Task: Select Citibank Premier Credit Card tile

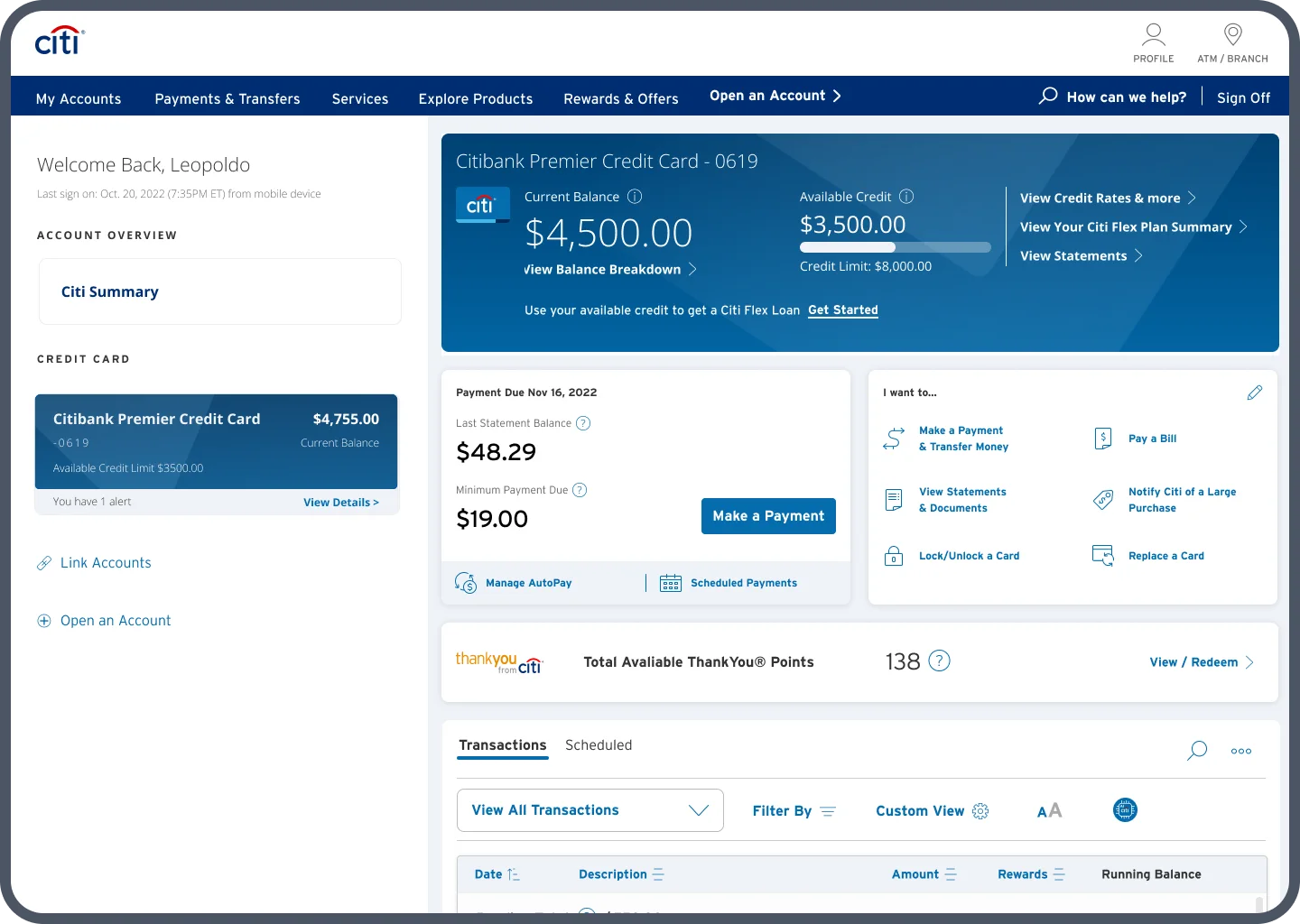Action: tap(217, 442)
